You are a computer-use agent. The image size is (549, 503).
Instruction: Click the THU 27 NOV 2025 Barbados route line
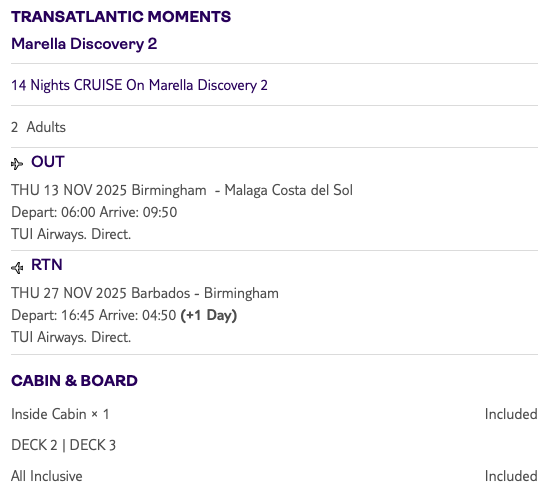tap(145, 293)
